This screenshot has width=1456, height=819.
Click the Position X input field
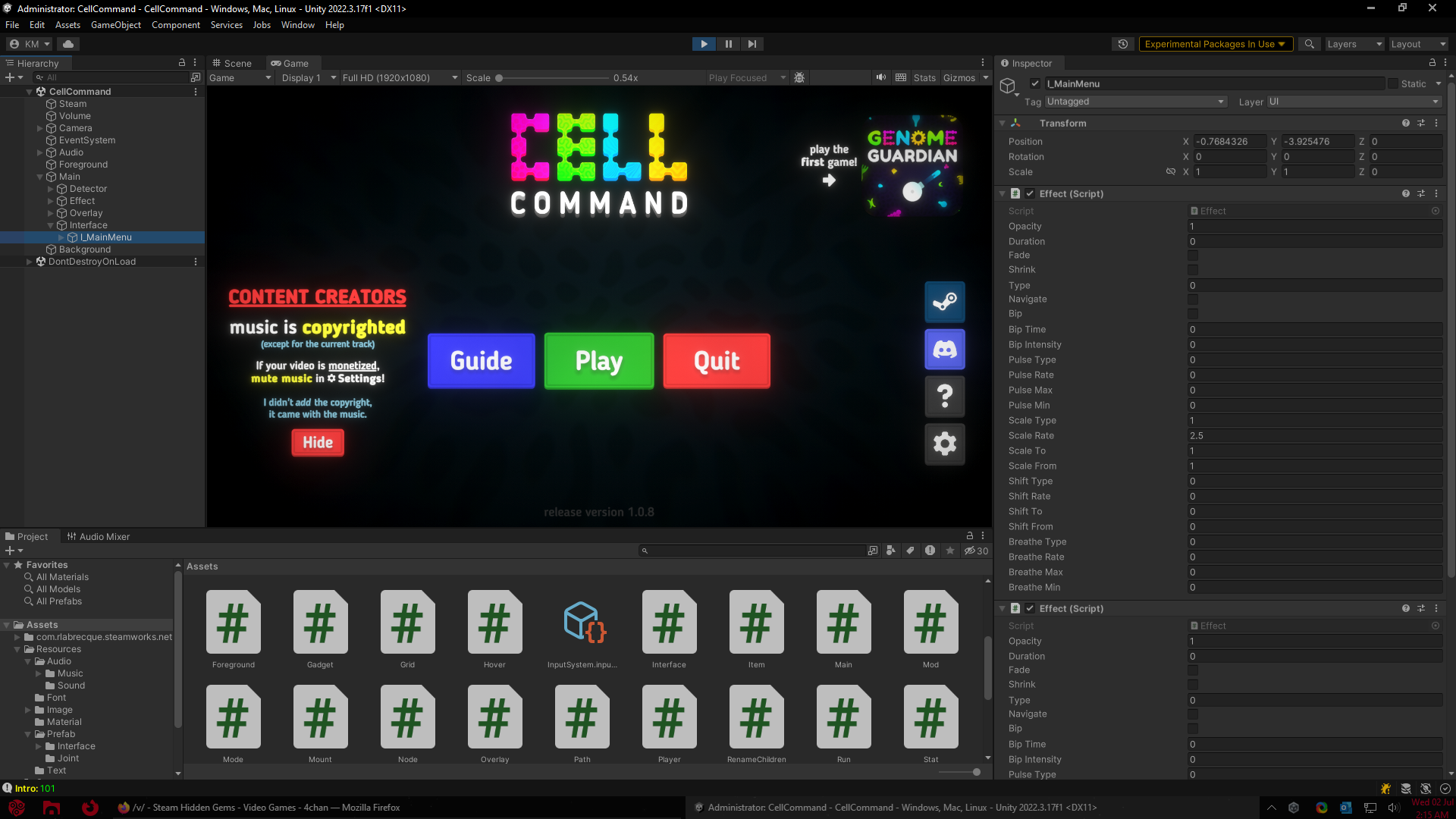click(1230, 142)
